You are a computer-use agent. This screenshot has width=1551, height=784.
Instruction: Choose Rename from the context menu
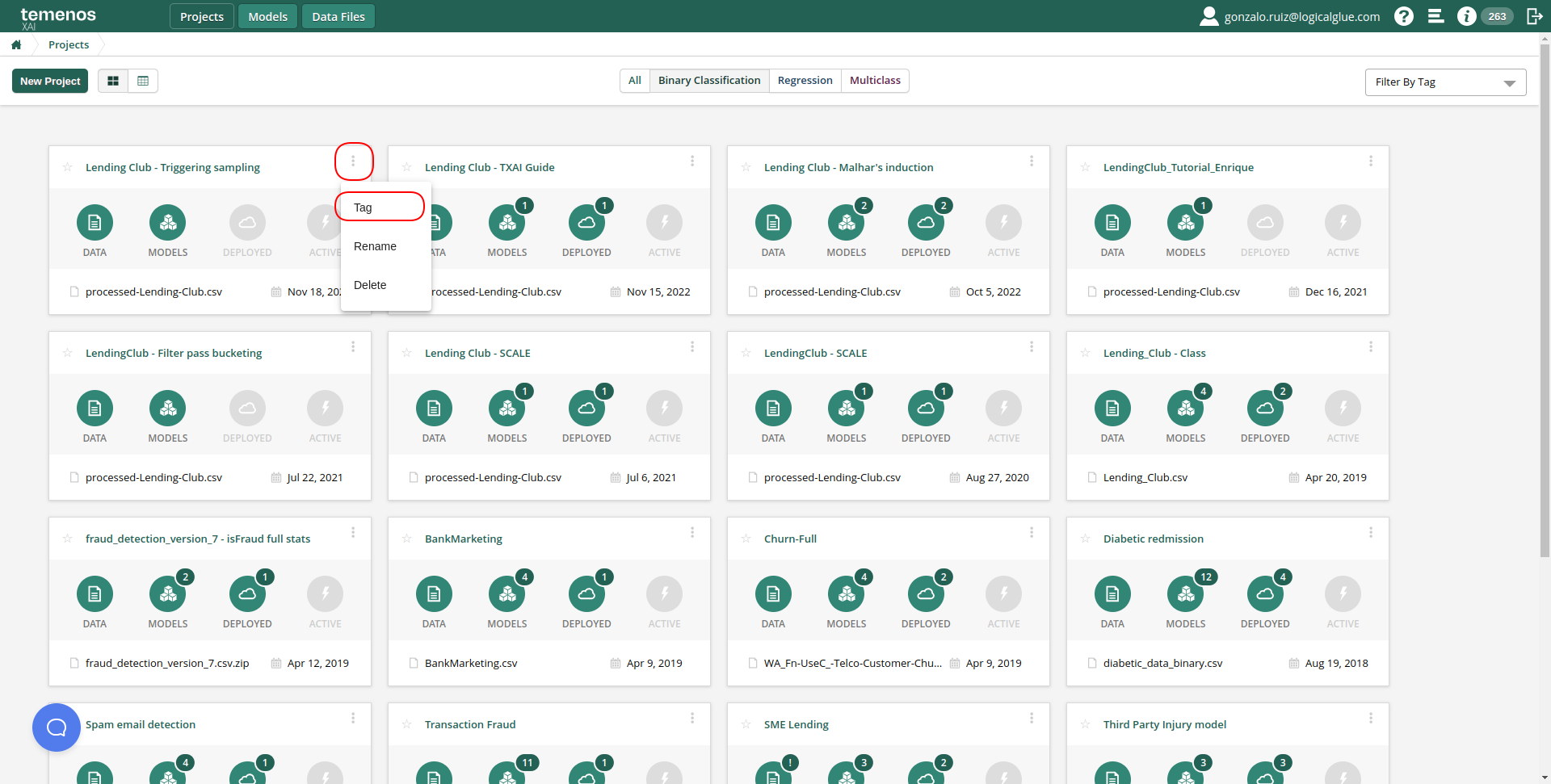coord(386,246)
